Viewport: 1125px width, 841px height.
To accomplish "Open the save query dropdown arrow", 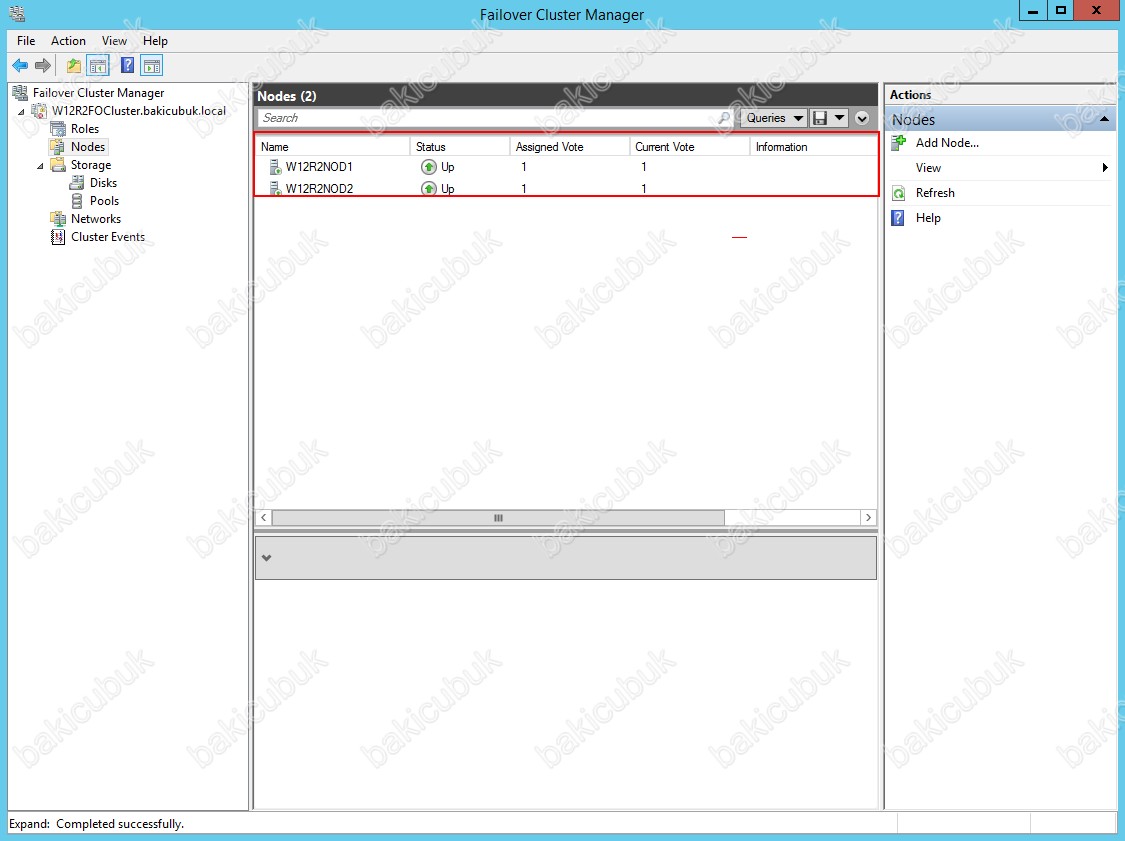I will [x=839, y=118].
